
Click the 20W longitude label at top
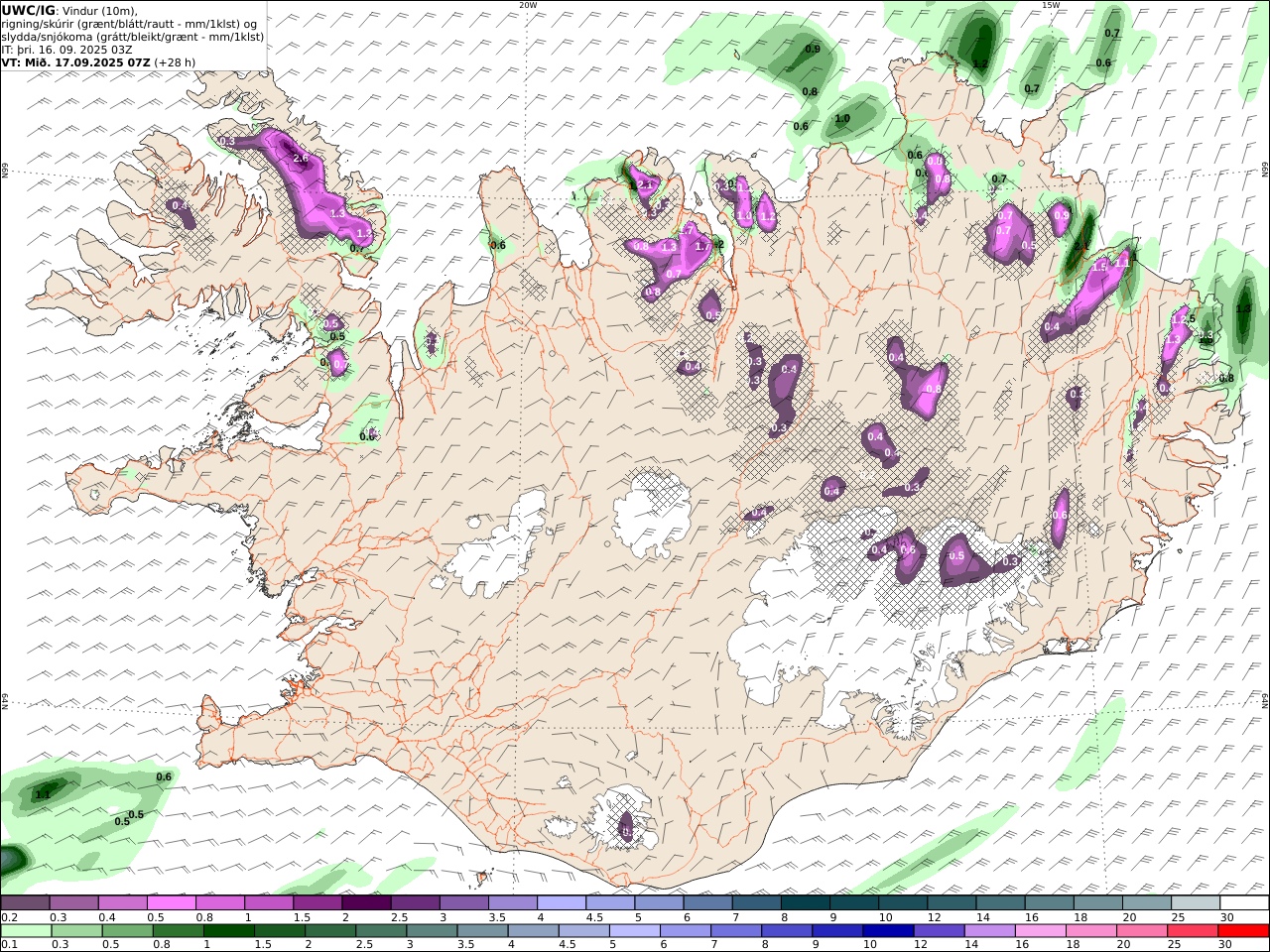tap(528, 4)
